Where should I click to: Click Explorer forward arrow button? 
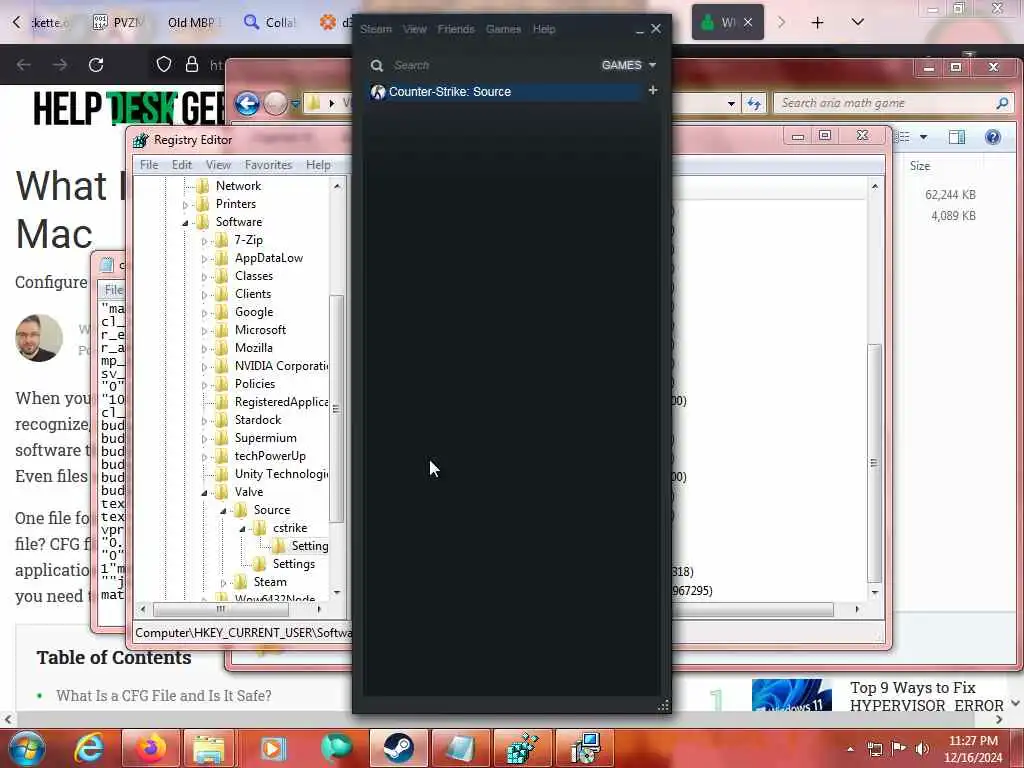[x=276, y=103]
